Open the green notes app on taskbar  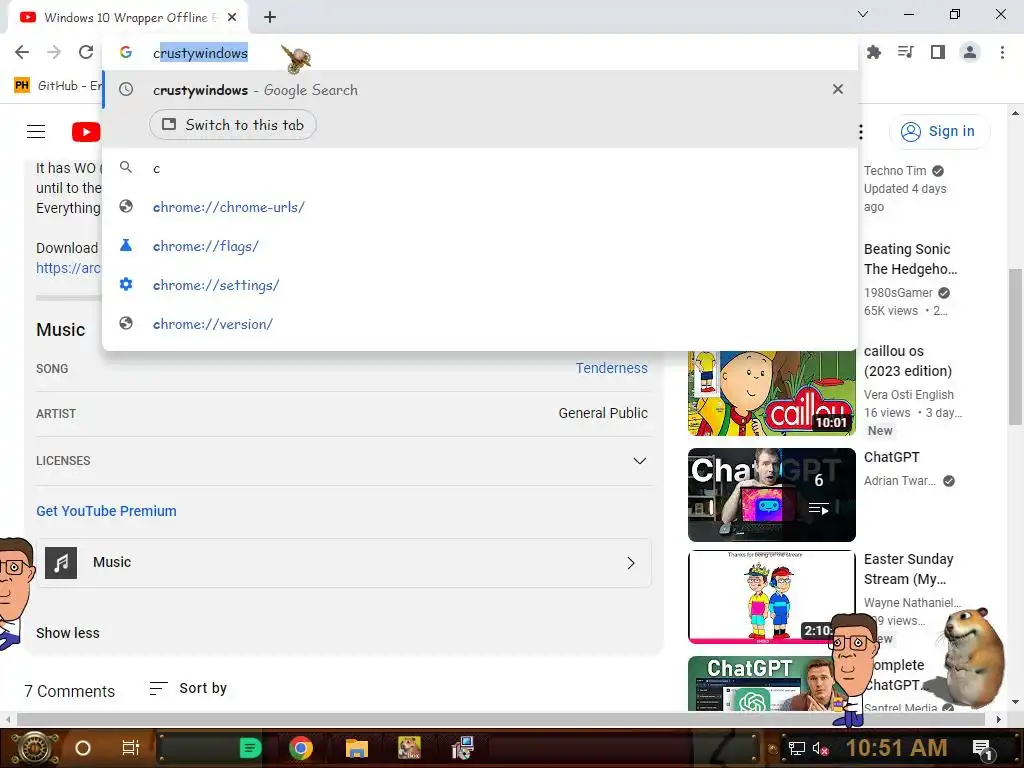250,748
